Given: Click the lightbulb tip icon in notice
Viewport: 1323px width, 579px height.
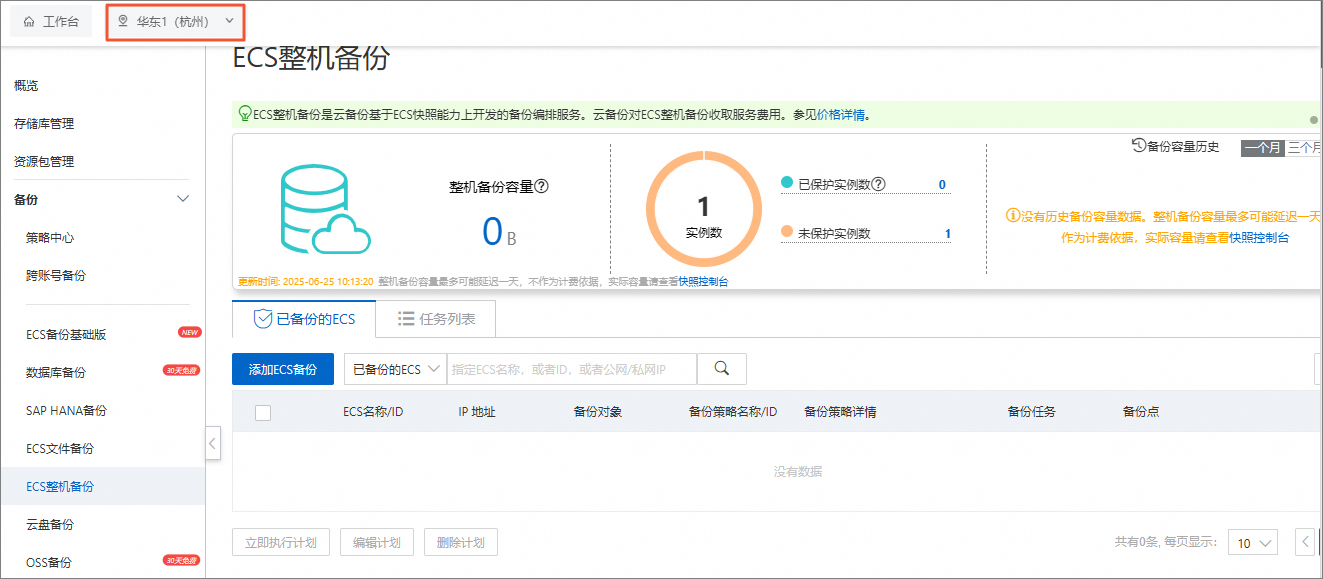Looking at the screenshot, I should tap(245, 114).
